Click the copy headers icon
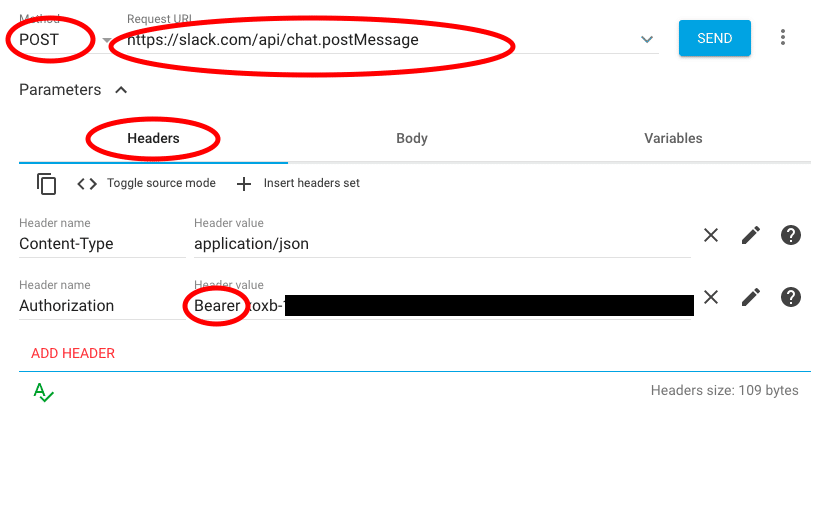The image size is (833, 508). coord(46,184)
